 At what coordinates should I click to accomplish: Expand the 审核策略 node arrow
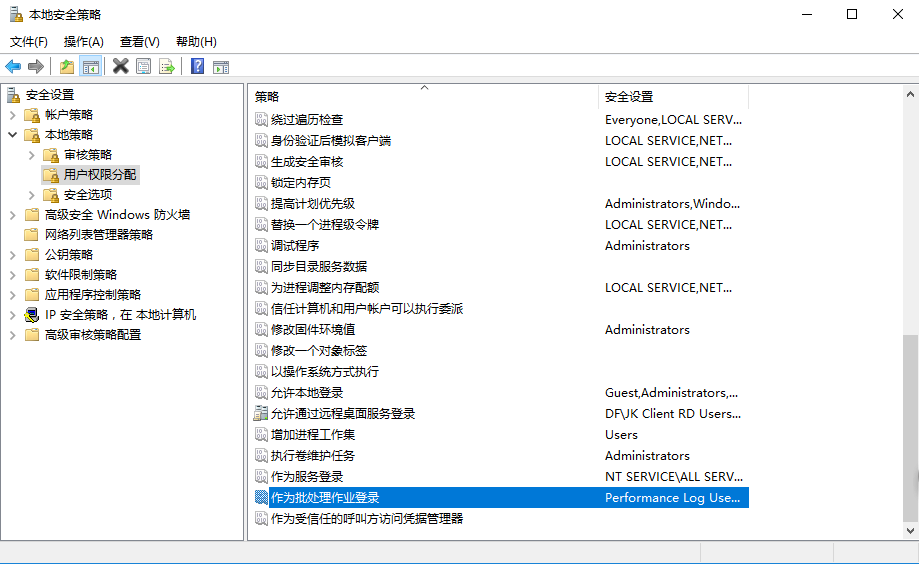click(x=32, y=155)
